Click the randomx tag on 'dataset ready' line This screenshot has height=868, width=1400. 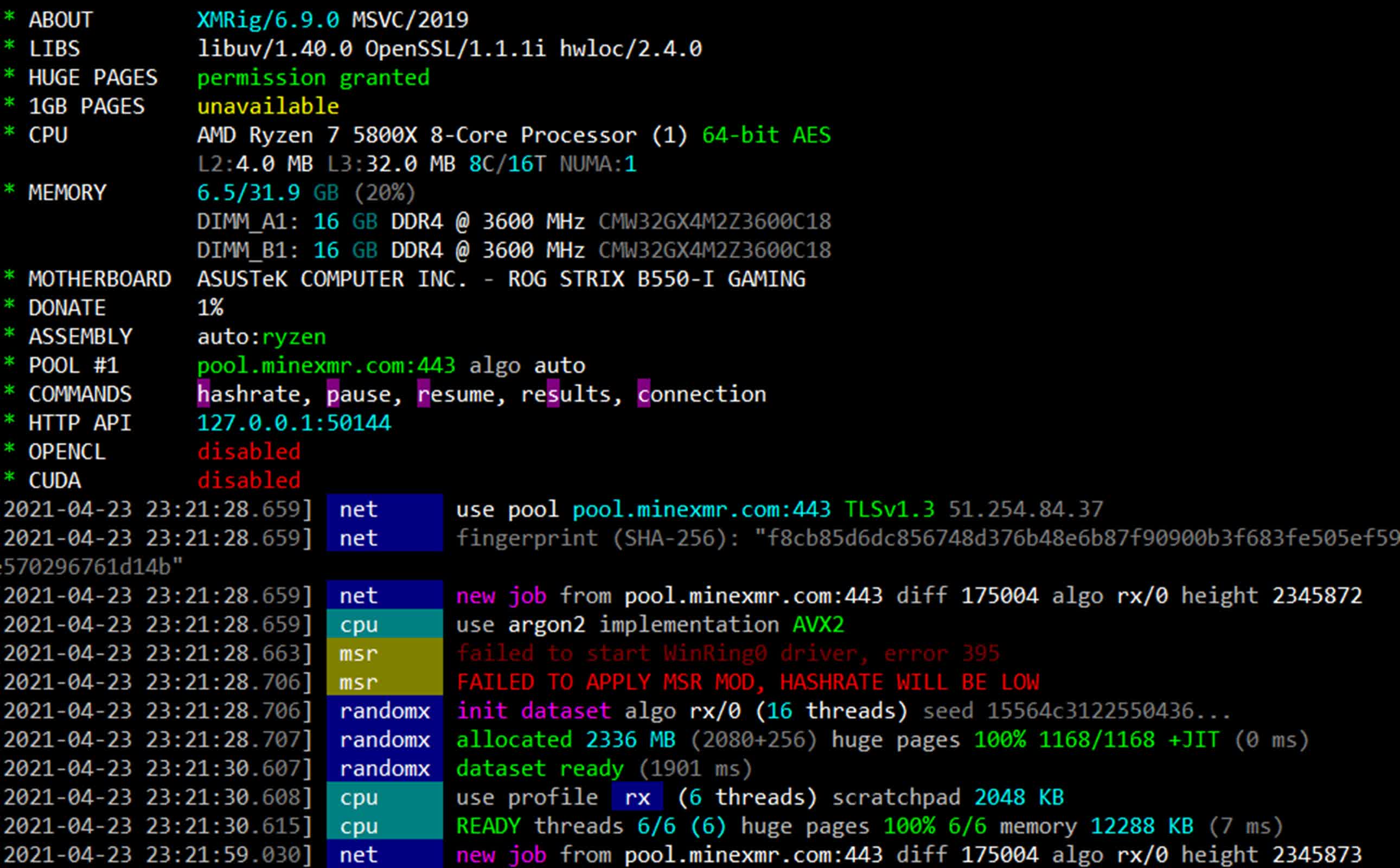point(384,769)
